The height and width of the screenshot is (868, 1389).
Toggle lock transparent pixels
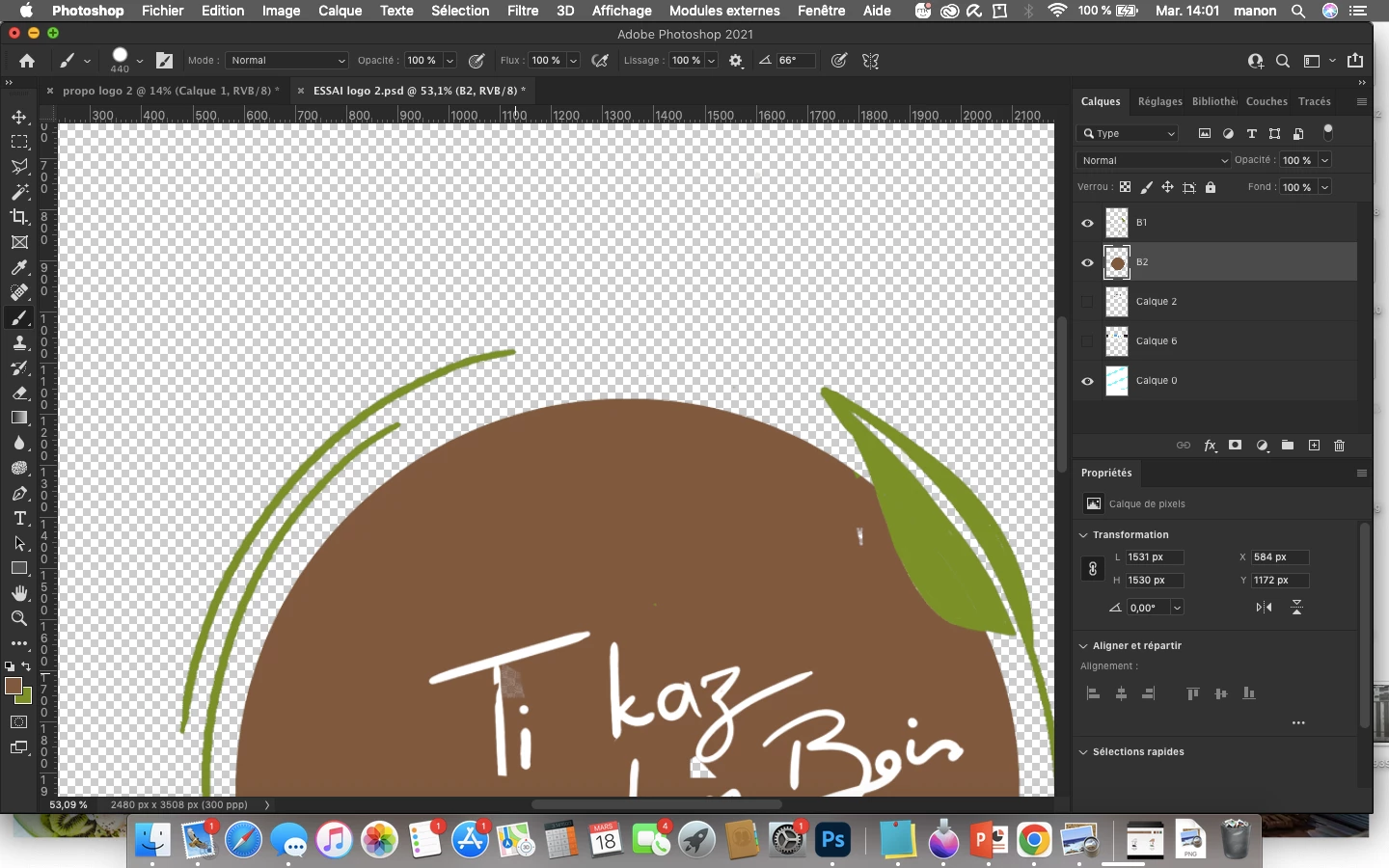(1125, 187)
